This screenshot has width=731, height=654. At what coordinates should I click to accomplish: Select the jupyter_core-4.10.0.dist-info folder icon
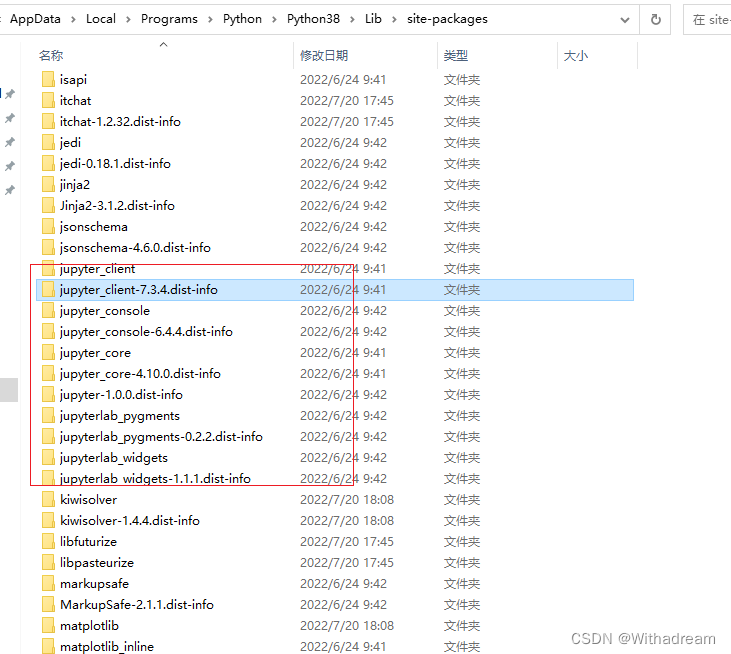[x=48, y=373]
